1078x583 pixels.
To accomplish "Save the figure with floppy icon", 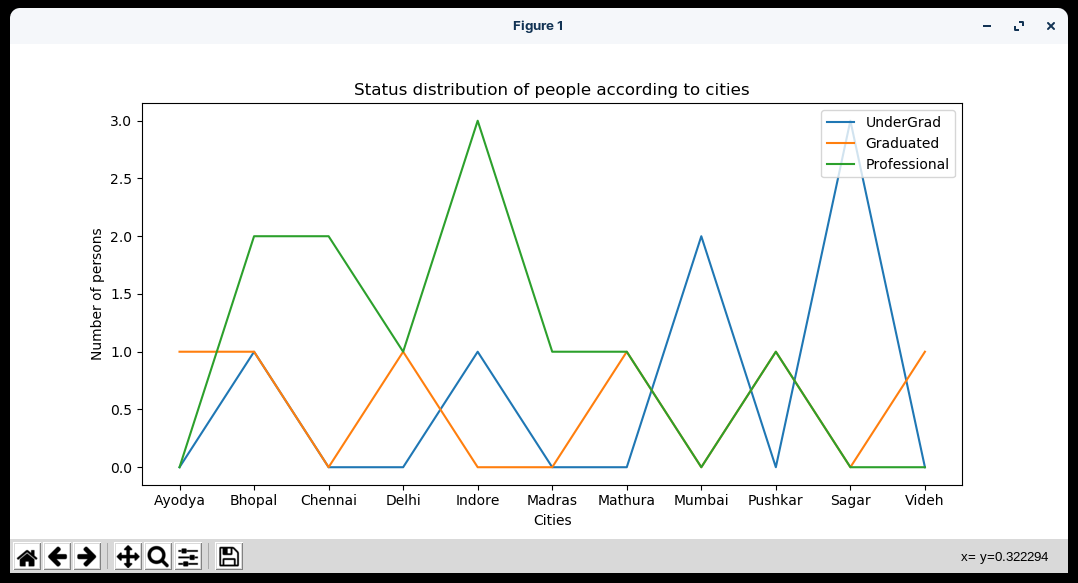I will (229, 557).
